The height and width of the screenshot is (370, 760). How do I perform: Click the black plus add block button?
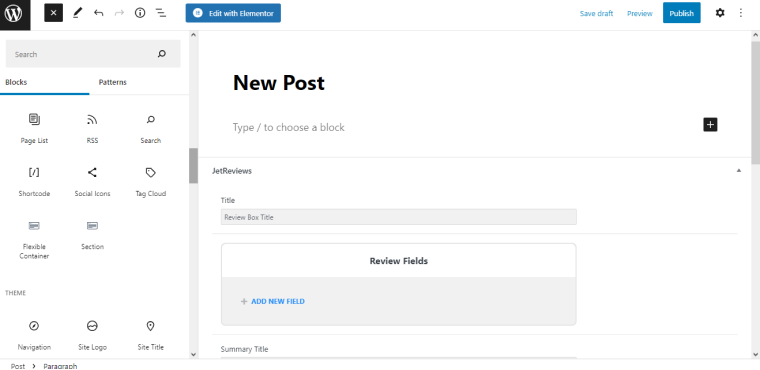point(710,125)
